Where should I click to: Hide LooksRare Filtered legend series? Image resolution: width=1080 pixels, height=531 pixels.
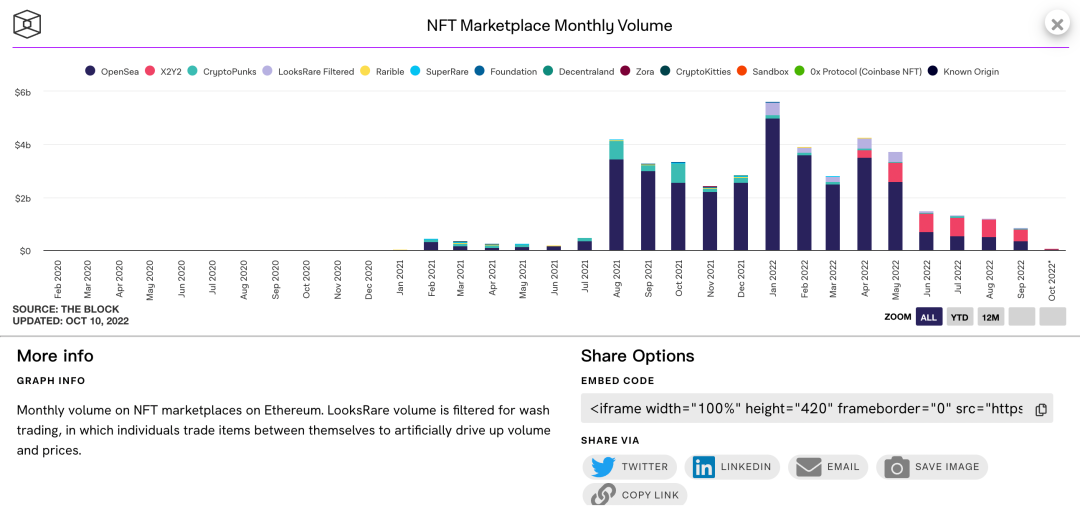click(x=309, y=71)
